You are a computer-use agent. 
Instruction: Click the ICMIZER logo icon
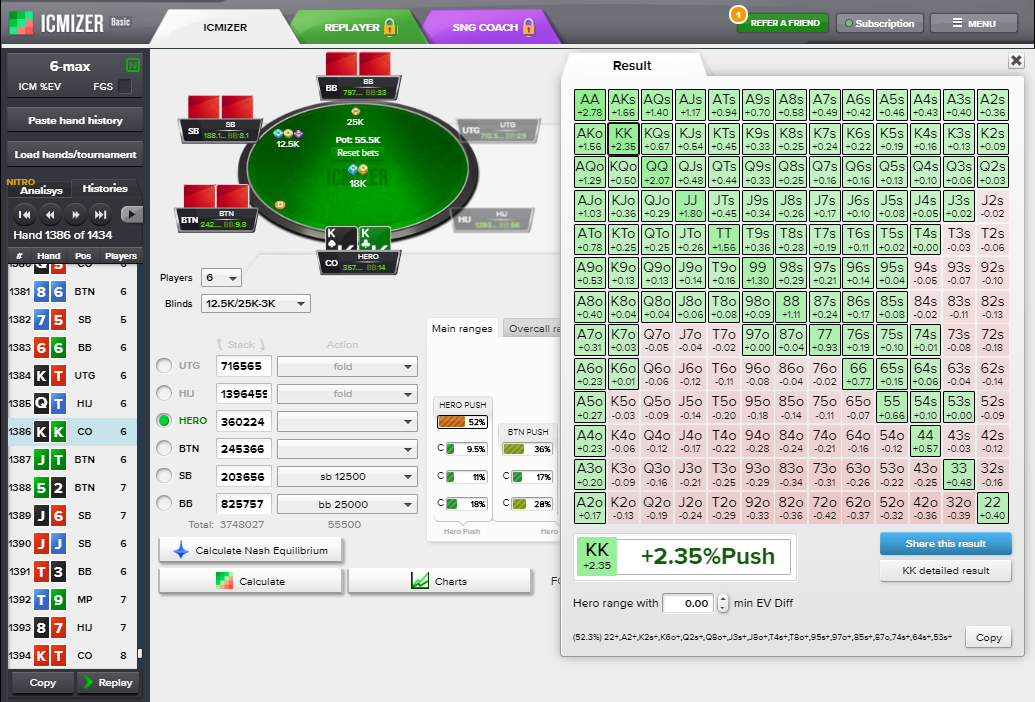click(x=20, y=23)
